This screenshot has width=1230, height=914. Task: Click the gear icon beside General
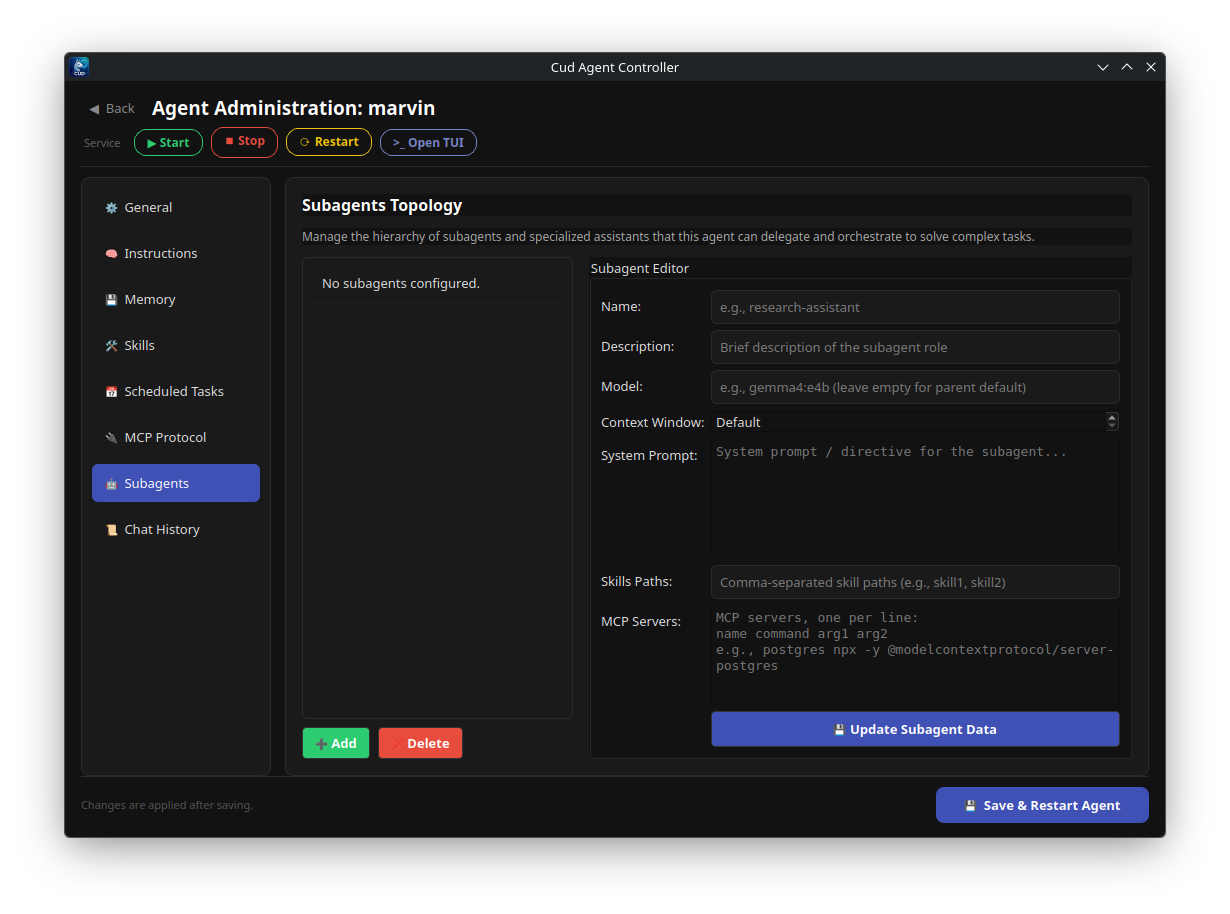(111, 208)
